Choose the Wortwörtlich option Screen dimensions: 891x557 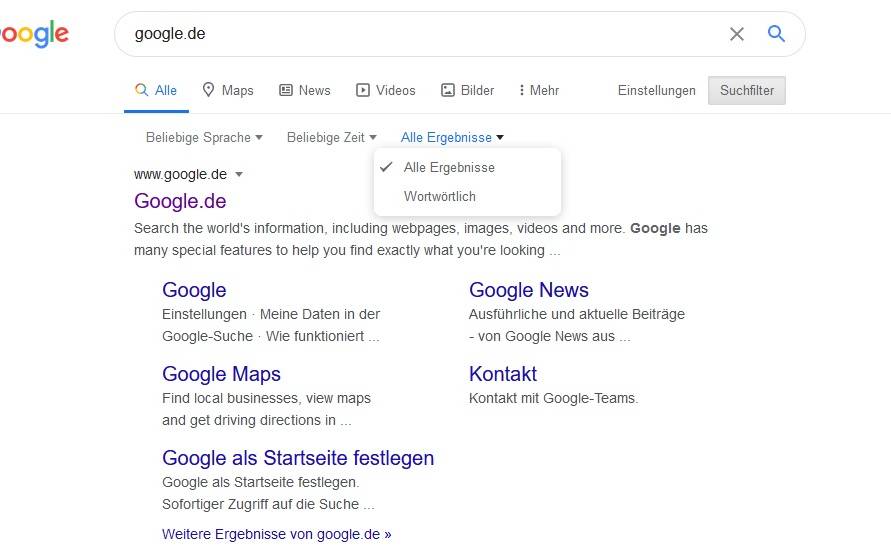point(440,196)
